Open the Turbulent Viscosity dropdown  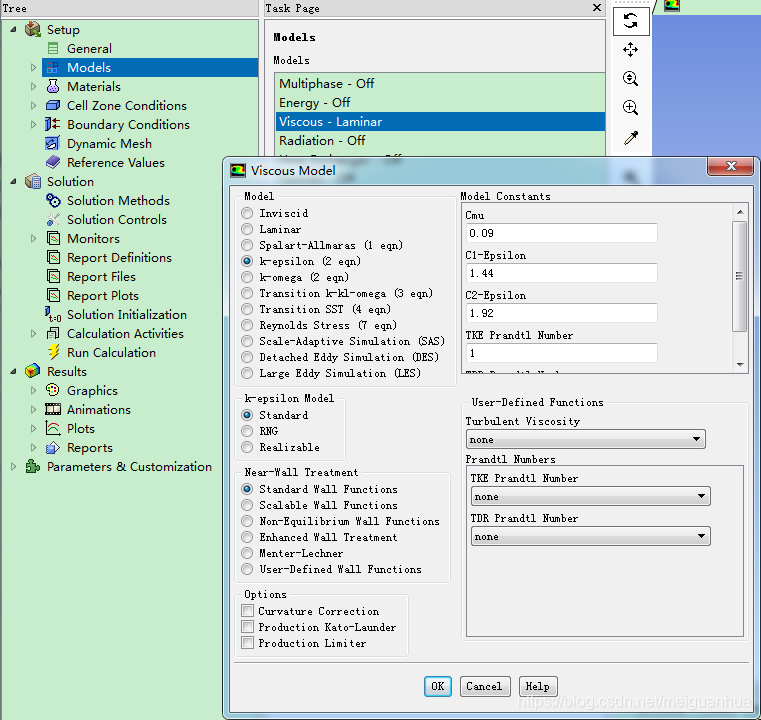pyautogui.click(x=585, y=439)
